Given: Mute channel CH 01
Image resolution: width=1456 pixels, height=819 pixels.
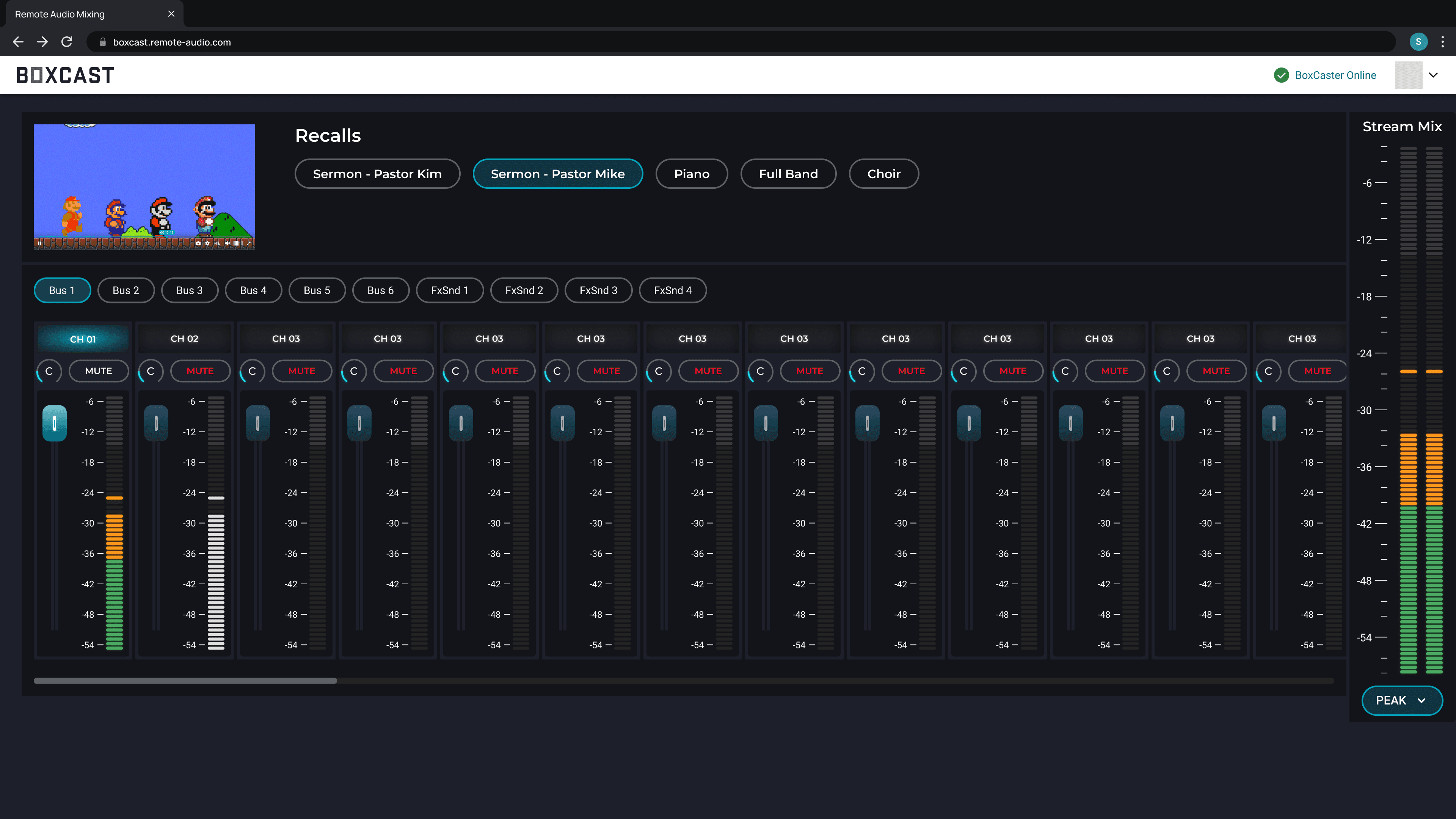Looking at the screenshot, I should (x=98, y=371).
